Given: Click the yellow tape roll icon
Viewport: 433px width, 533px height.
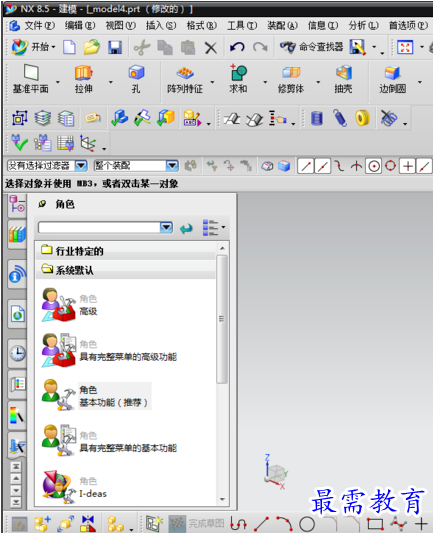Looking at the screenshot, I should click(362, 118).
